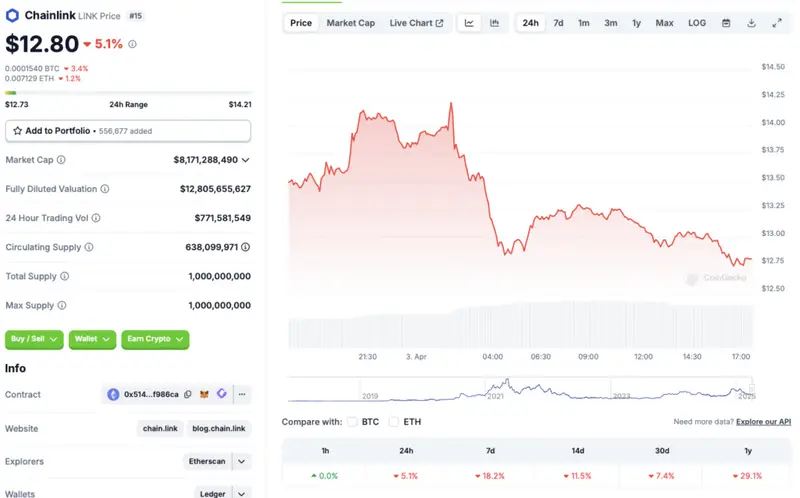Open the Earn Crypto dropdown
Screen dimensions: 800x498
155,339
